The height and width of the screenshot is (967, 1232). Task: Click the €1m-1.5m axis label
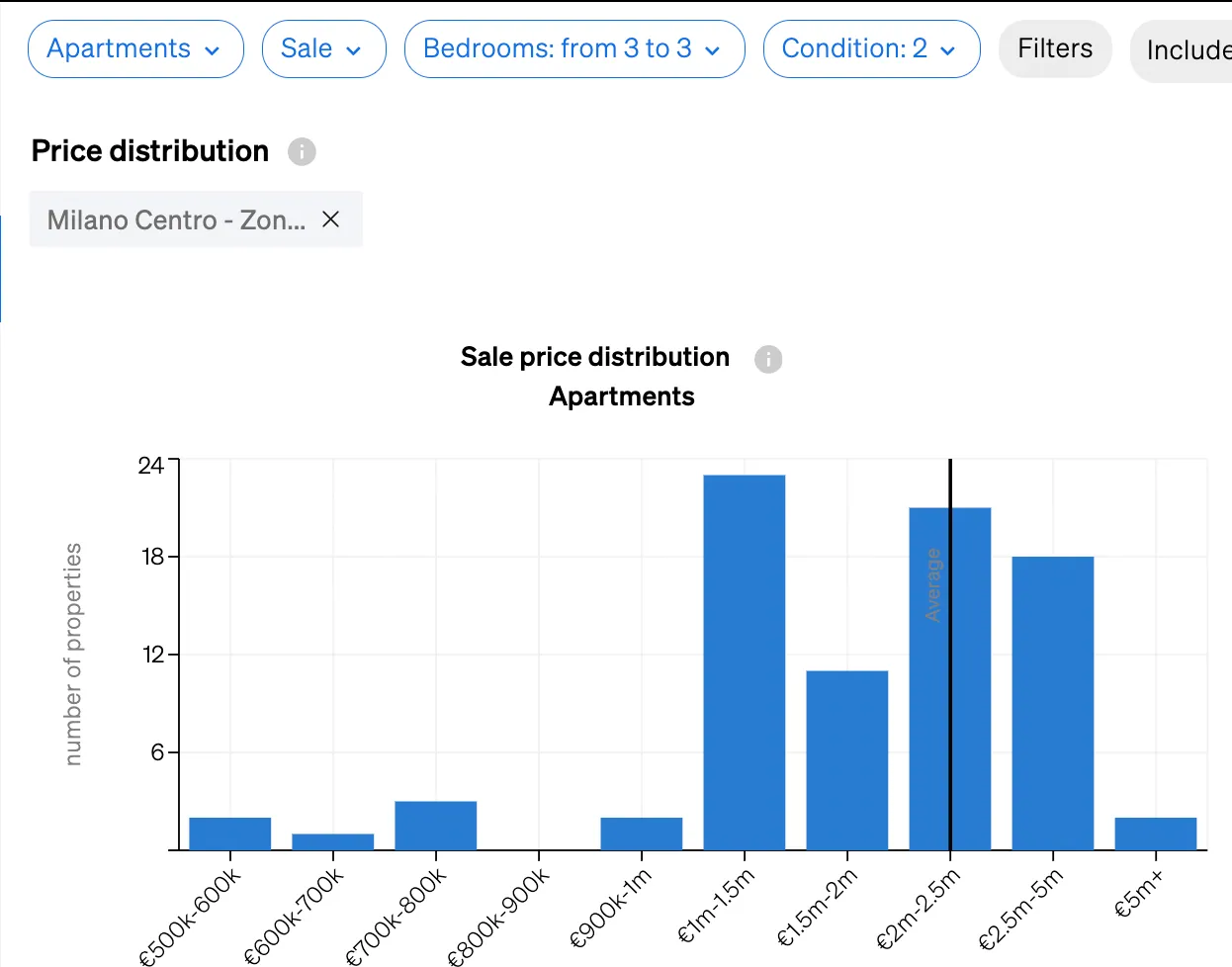(716, 906)
